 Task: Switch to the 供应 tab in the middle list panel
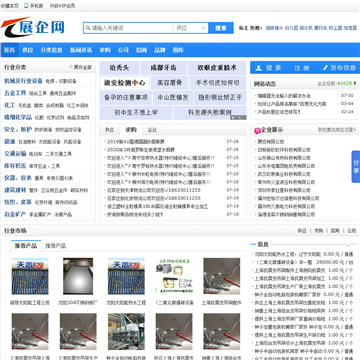110,130
